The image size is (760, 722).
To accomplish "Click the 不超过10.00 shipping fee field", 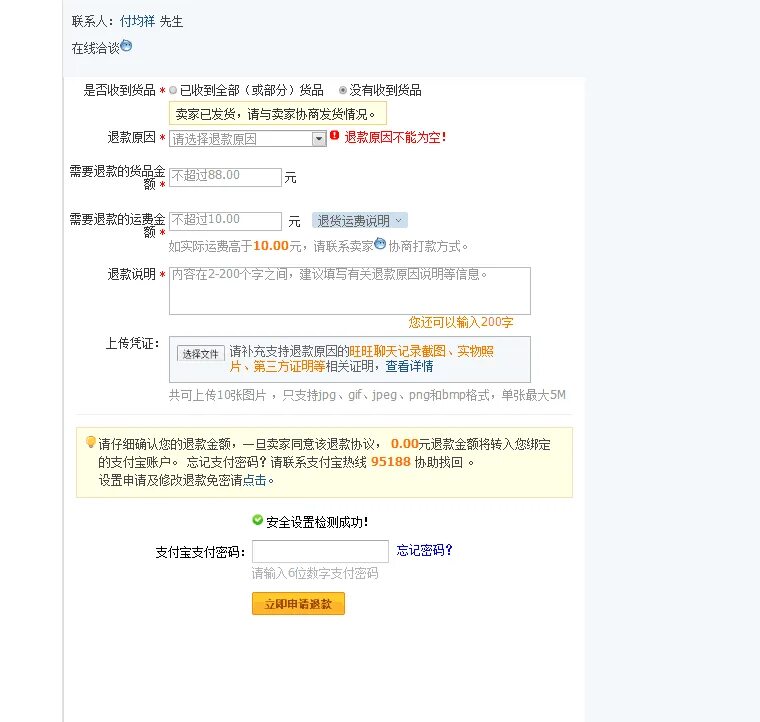I will coord(225,221).
